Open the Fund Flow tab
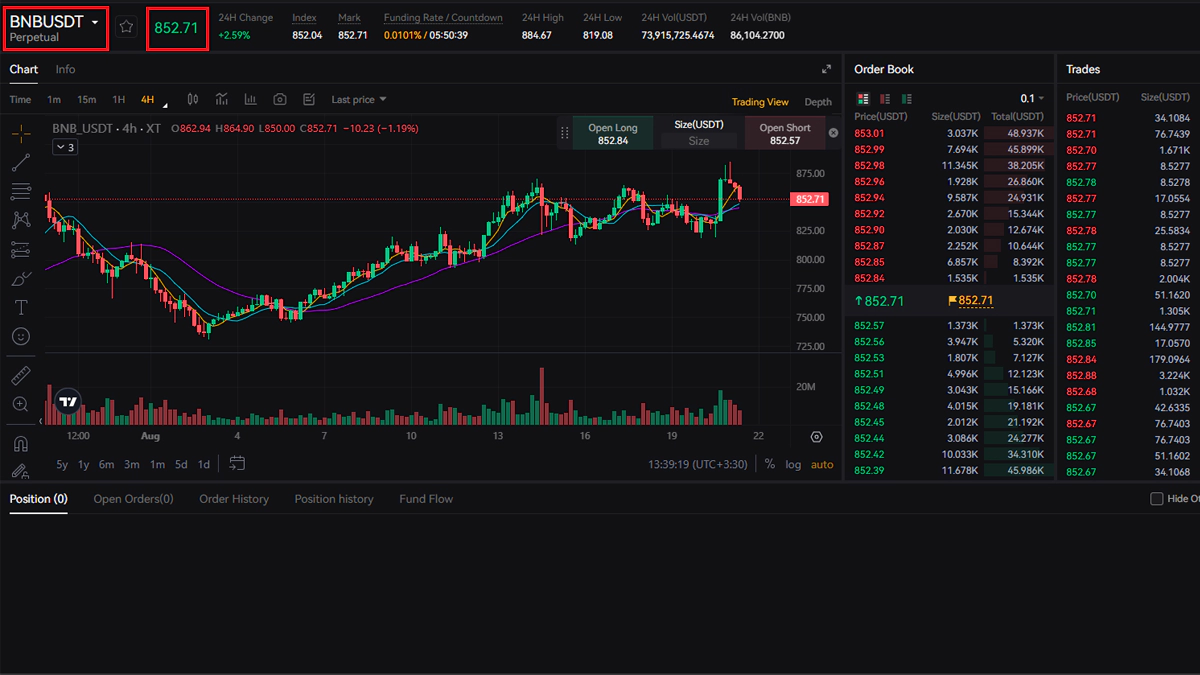The height and width of the screenshot is (675, 1200). coord(426,499)
